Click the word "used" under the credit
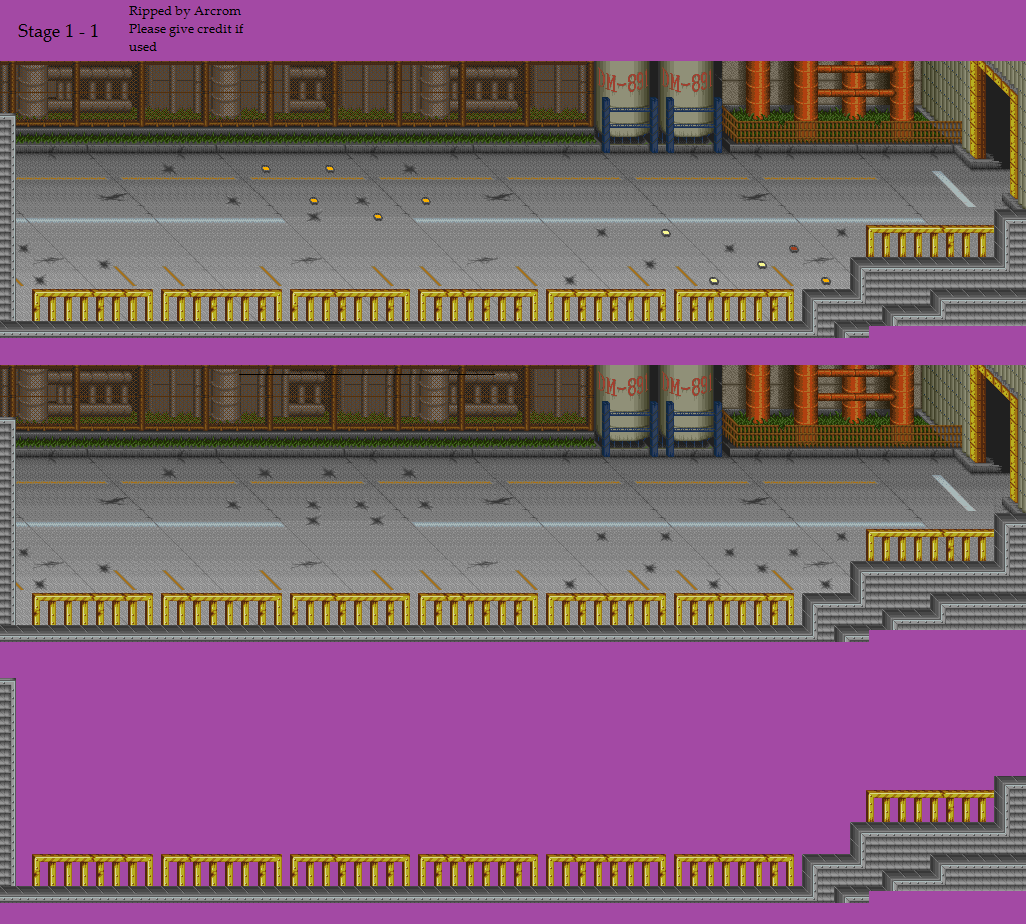This screenshot has width=1026, height=924. coord(143,47)
